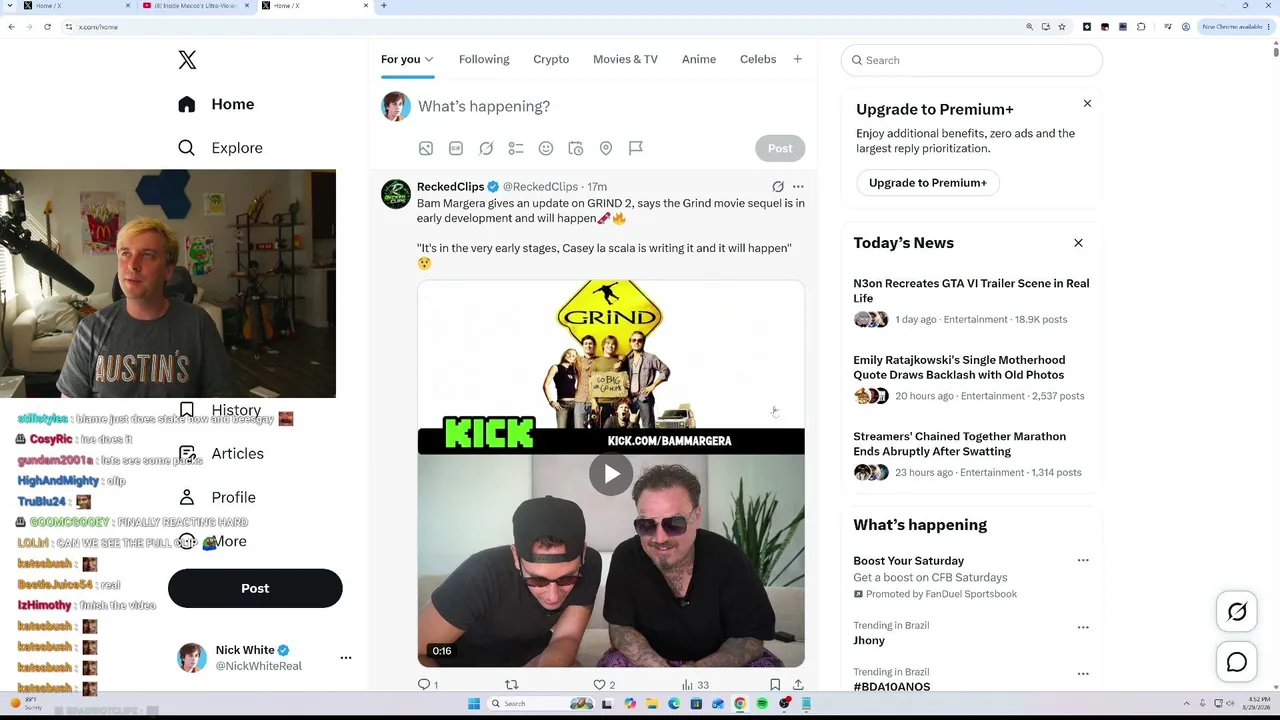
Task: Dismiss the Upgrade to Premium+ card
Action: tap(1087, 104)
